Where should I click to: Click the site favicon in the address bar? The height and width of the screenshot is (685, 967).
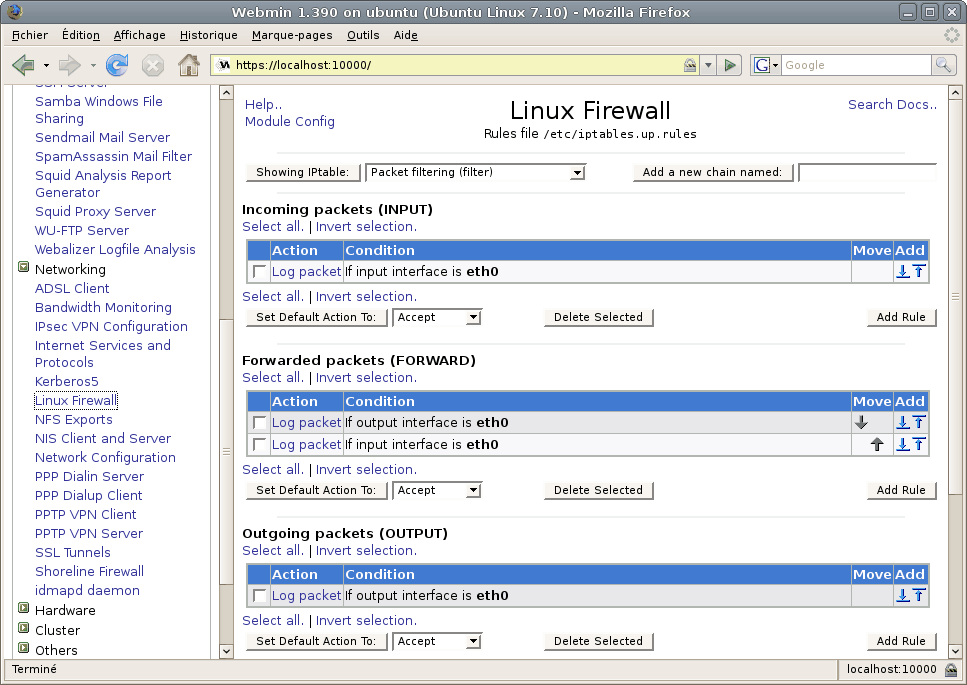point(224,65)
